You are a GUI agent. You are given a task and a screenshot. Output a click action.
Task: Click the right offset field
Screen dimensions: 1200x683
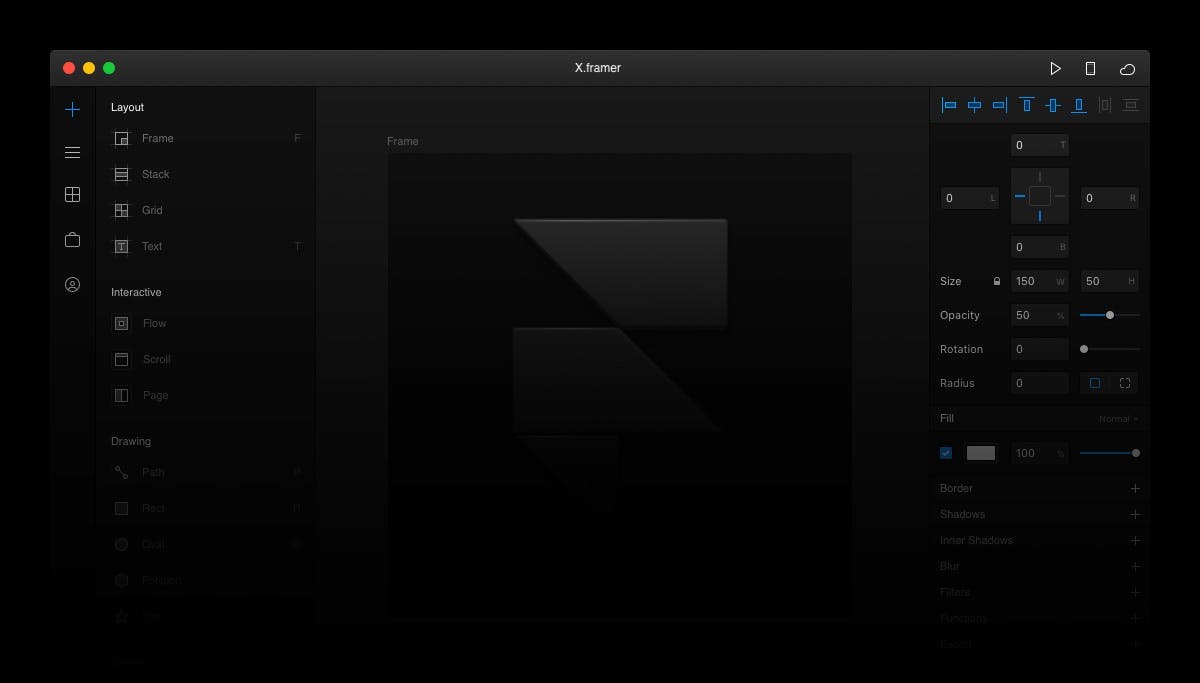pos(1110,198)
